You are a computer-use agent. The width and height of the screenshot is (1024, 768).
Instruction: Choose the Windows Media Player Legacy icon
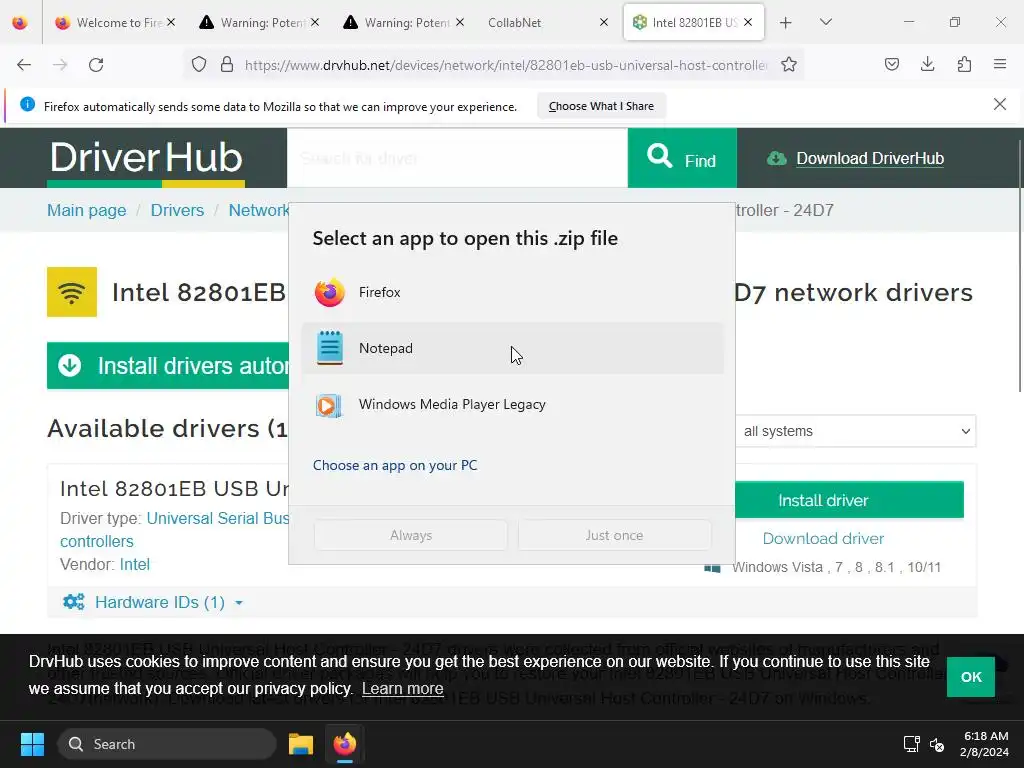(x=328, y=405)
